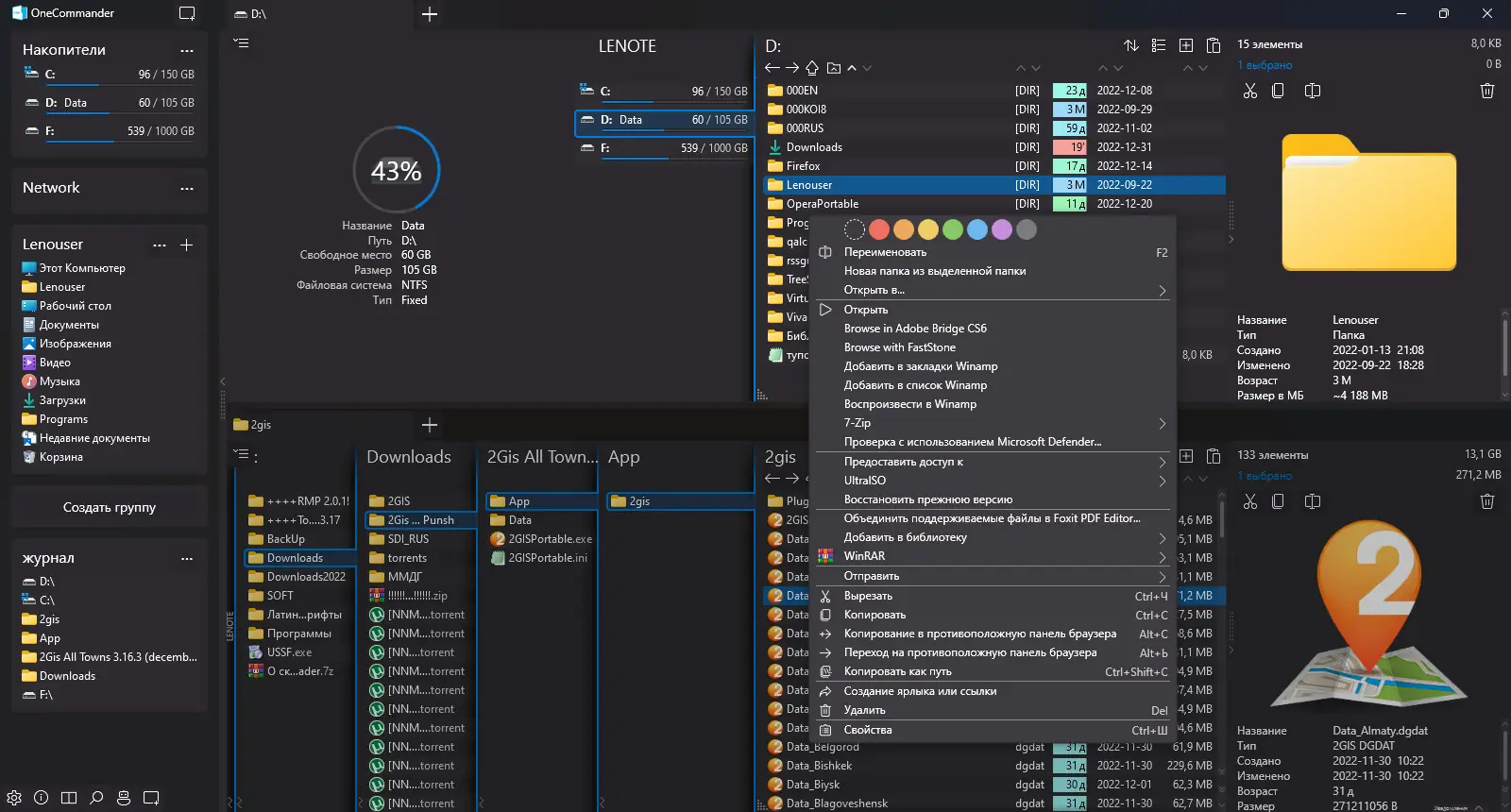Click the sort arrows icon in D: pane header
Screen dimensions: 1511x812
pos(1131,45)
